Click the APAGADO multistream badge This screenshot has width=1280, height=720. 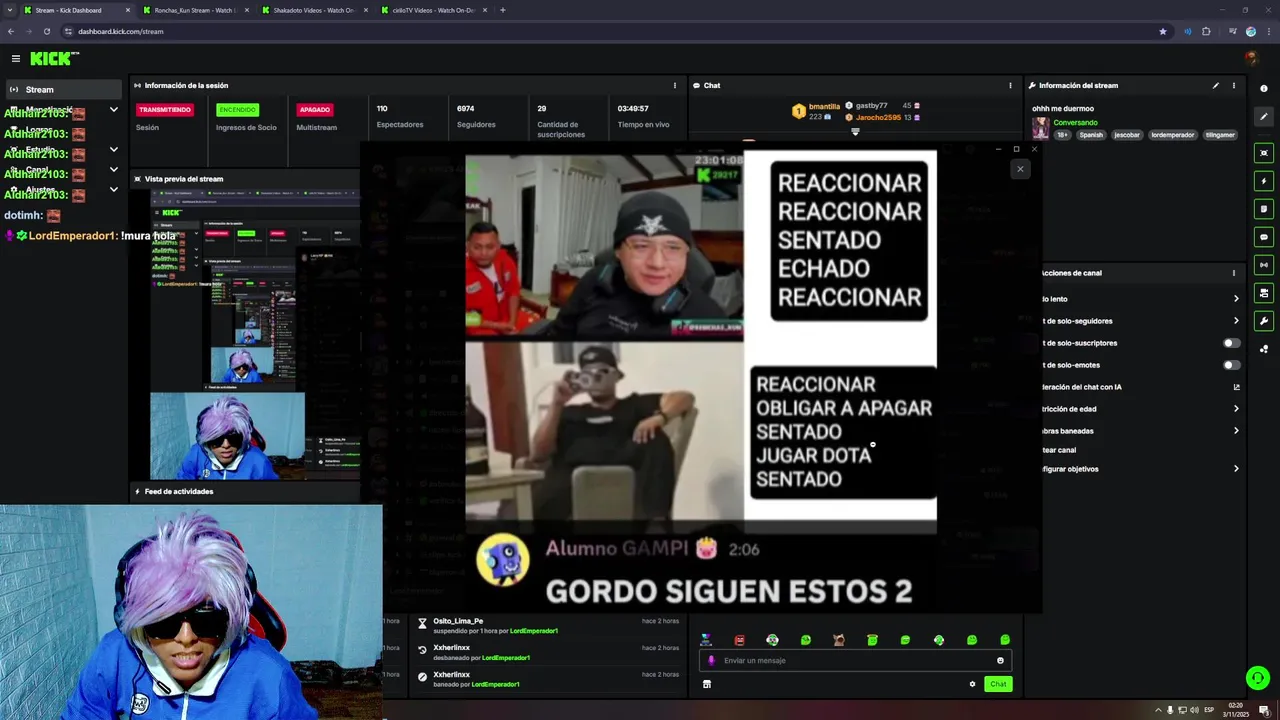click(x=315, y=110)
